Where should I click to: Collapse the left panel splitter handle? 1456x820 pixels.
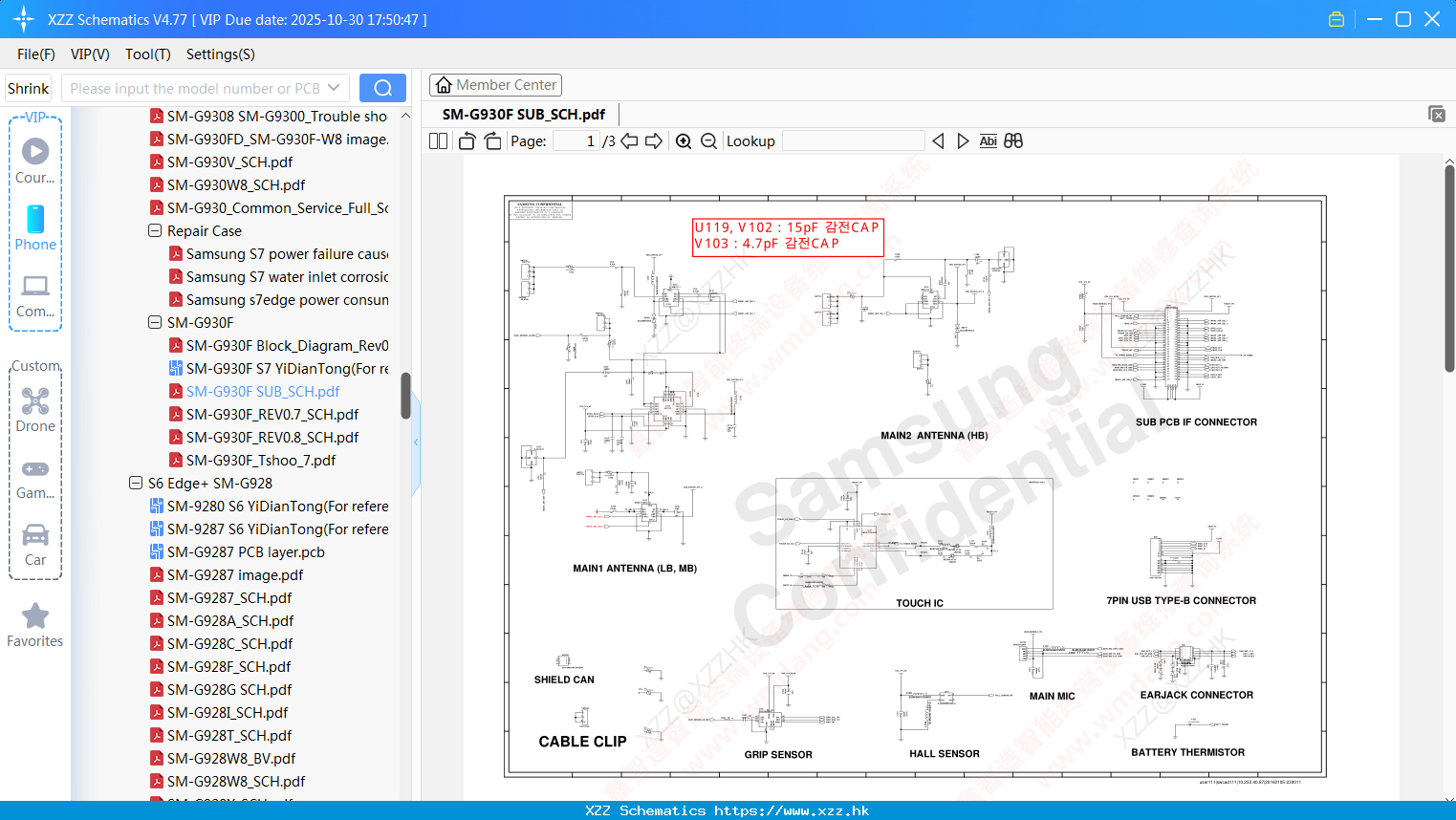click(x=416, y=442)
